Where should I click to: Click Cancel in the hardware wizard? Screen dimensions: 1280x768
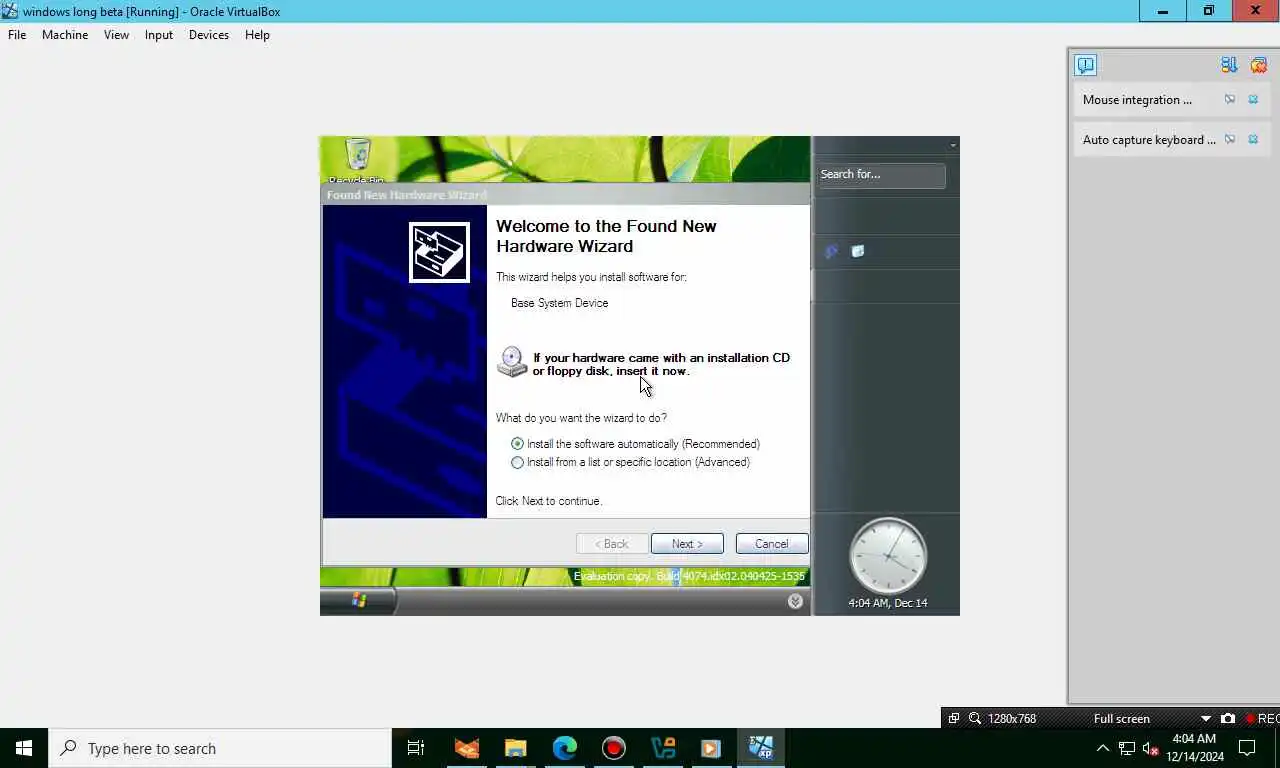772,544
